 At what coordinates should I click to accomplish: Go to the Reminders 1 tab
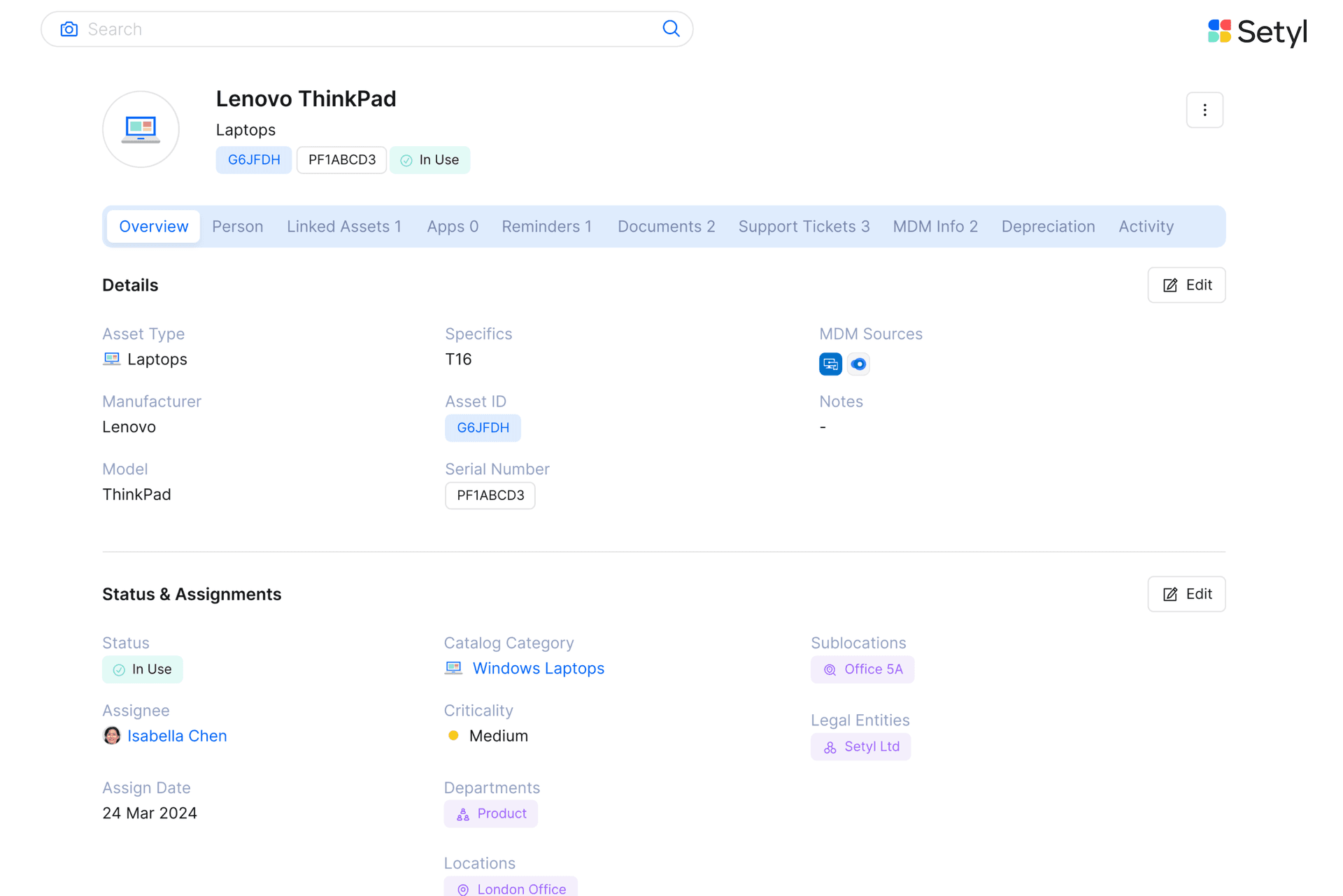point(547,227)
